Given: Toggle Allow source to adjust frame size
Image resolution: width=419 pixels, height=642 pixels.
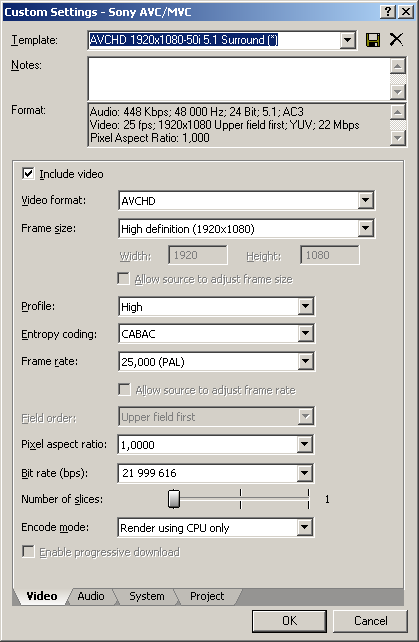Looking at the screenshot, I should [x=123, y=279].
